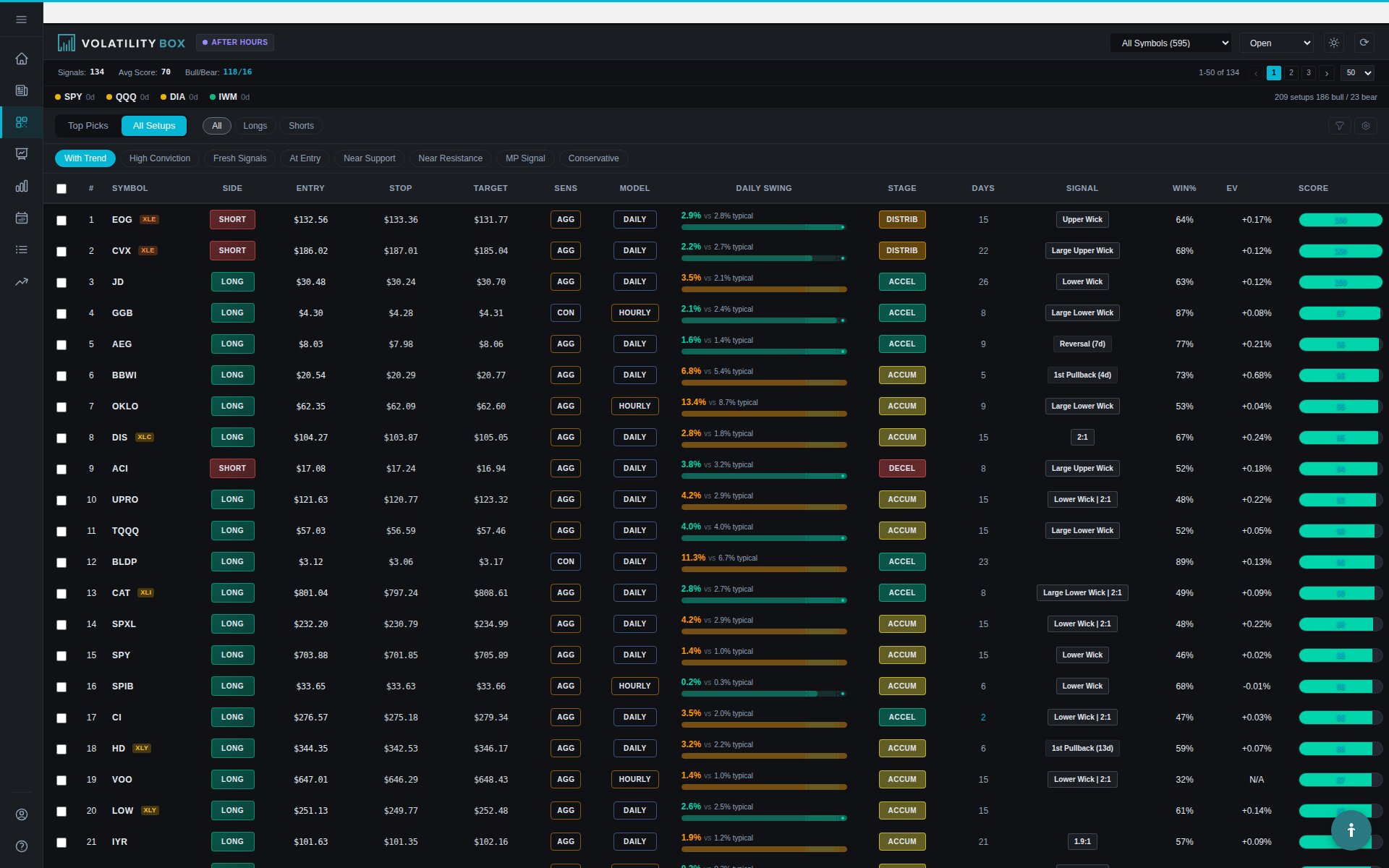
Task: Check the CVX row checkbox
Action: (61, 252)
